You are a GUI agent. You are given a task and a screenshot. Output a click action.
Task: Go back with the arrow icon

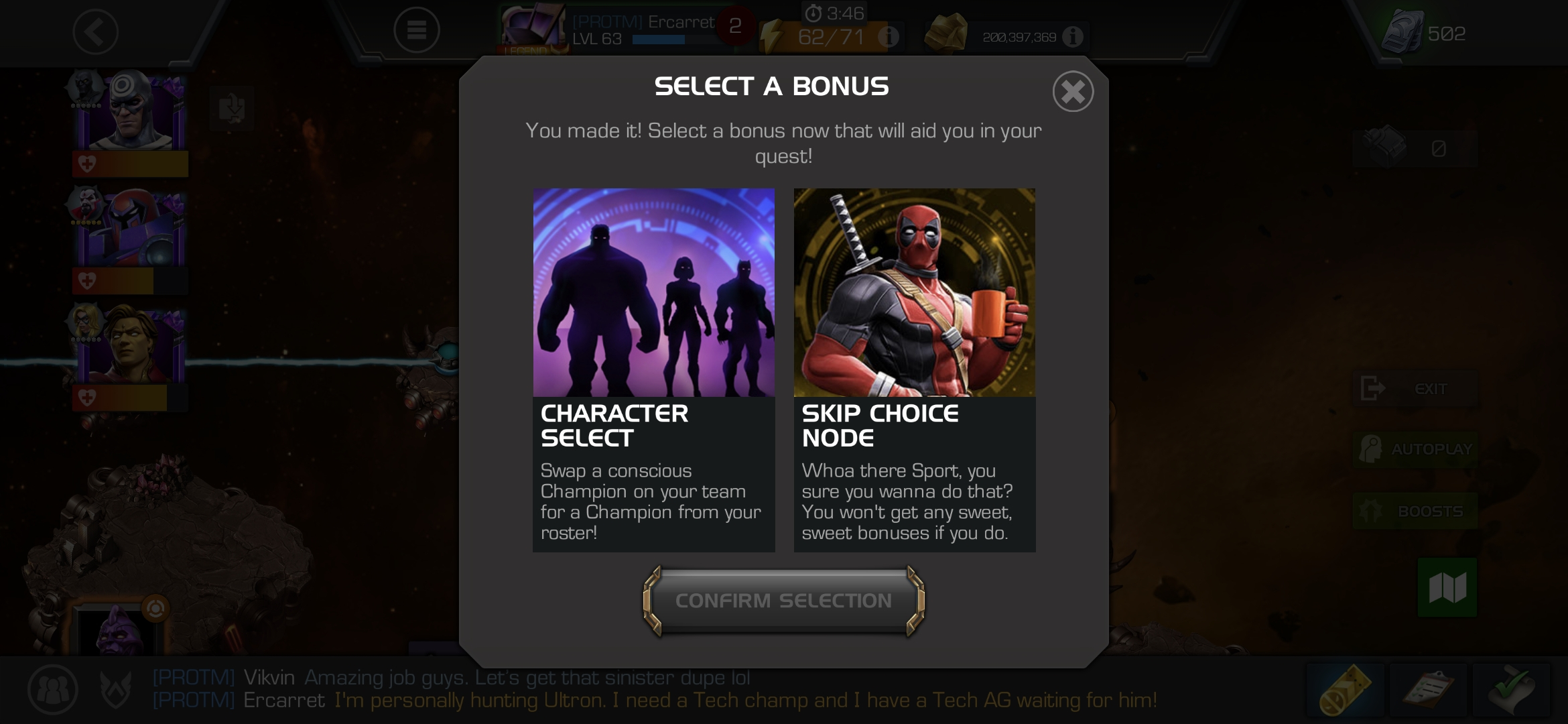pyautogui.click(x=96, y=32)
